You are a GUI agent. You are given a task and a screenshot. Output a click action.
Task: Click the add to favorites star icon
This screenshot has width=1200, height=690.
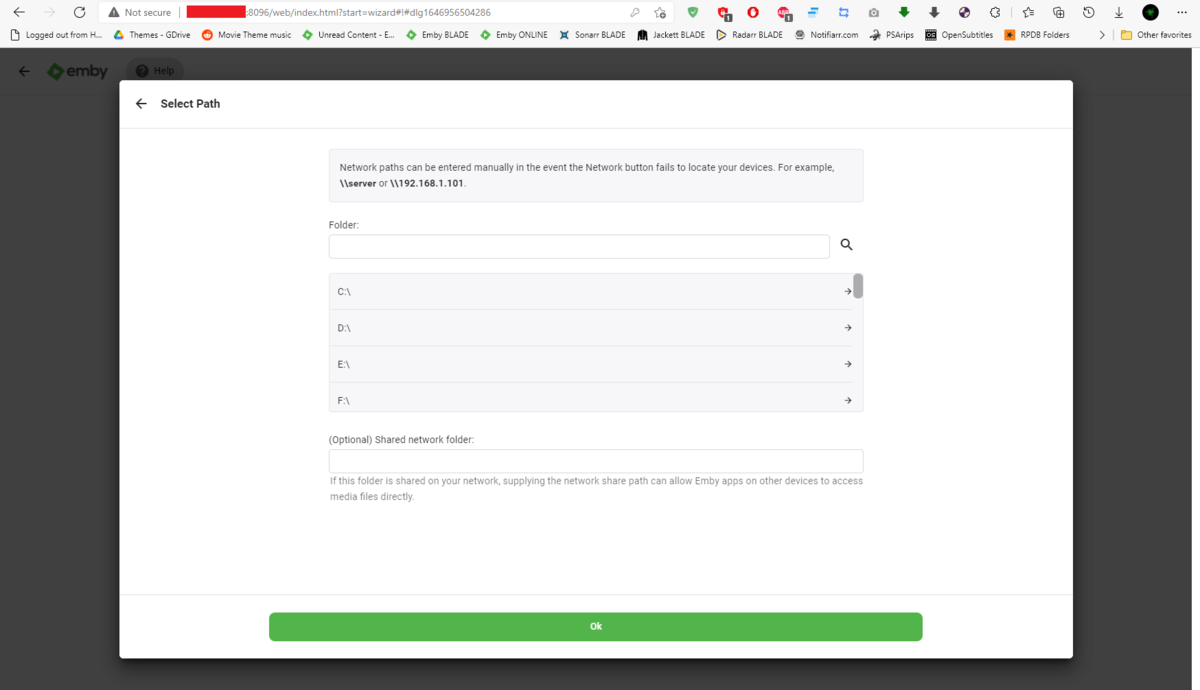click(660, 12)
